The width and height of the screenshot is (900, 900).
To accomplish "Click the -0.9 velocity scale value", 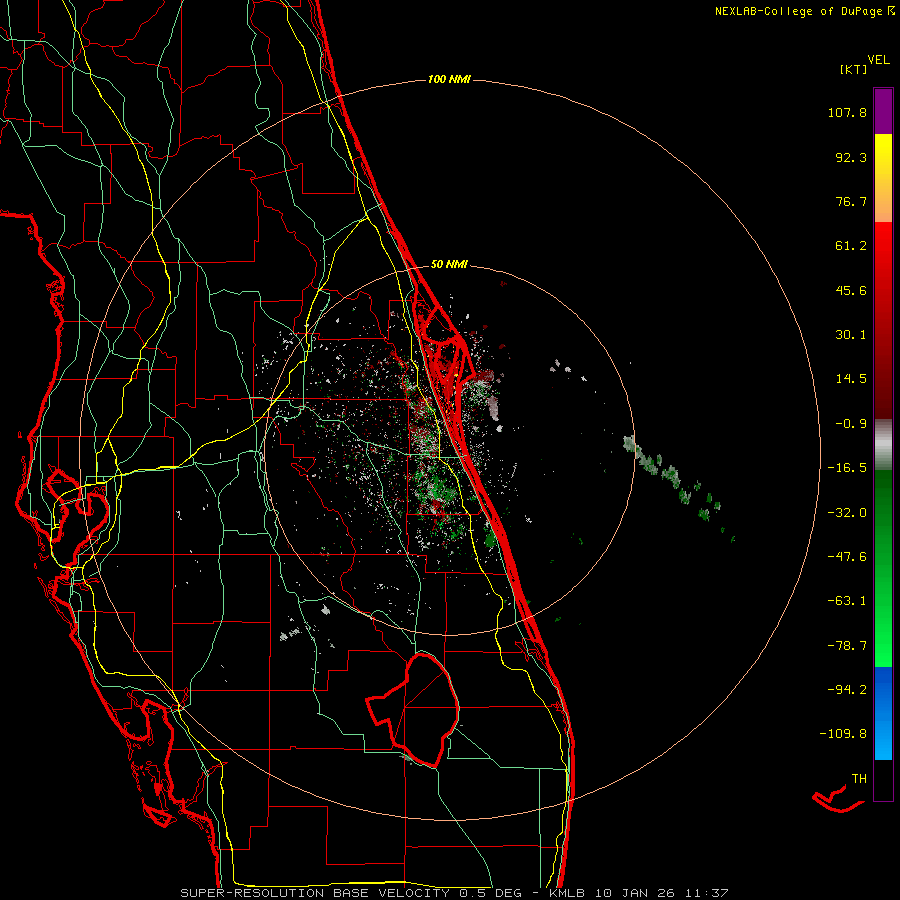I will pos(851,424).
